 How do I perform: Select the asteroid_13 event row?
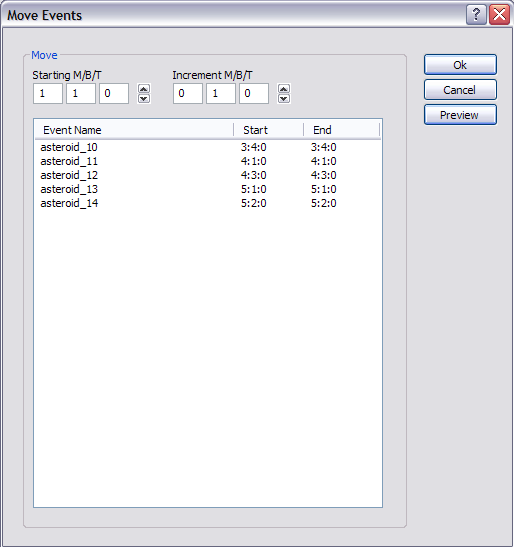tap(207, 189)
